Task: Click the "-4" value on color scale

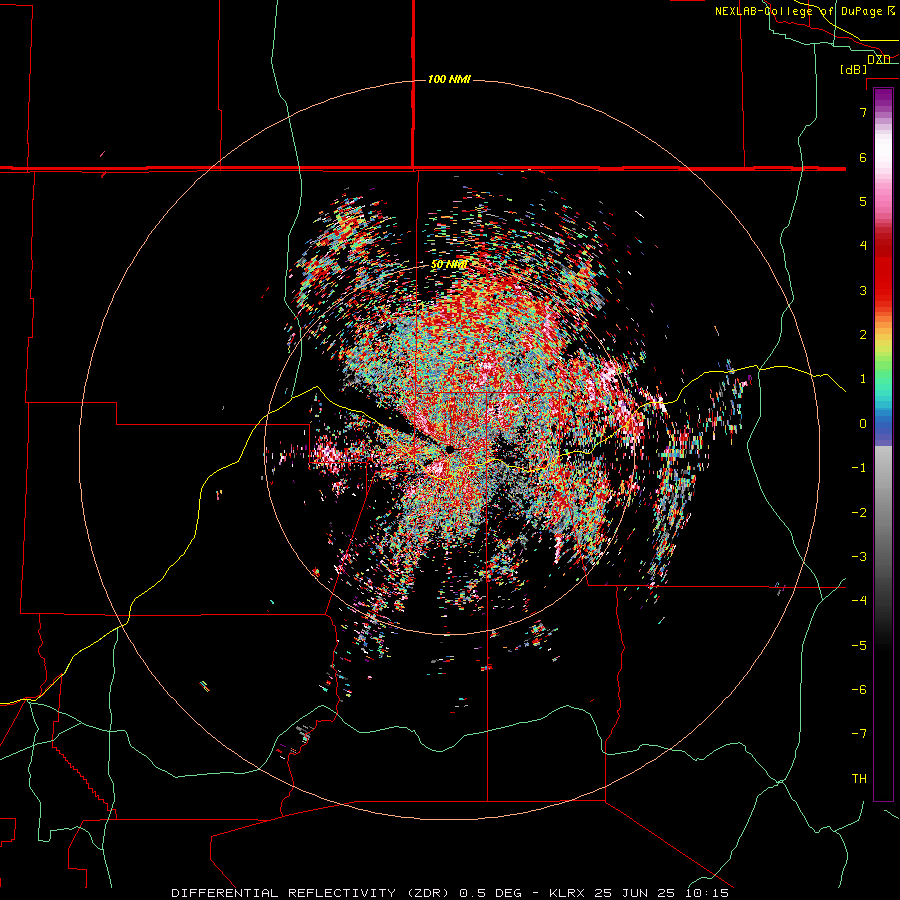Action: 859,600
